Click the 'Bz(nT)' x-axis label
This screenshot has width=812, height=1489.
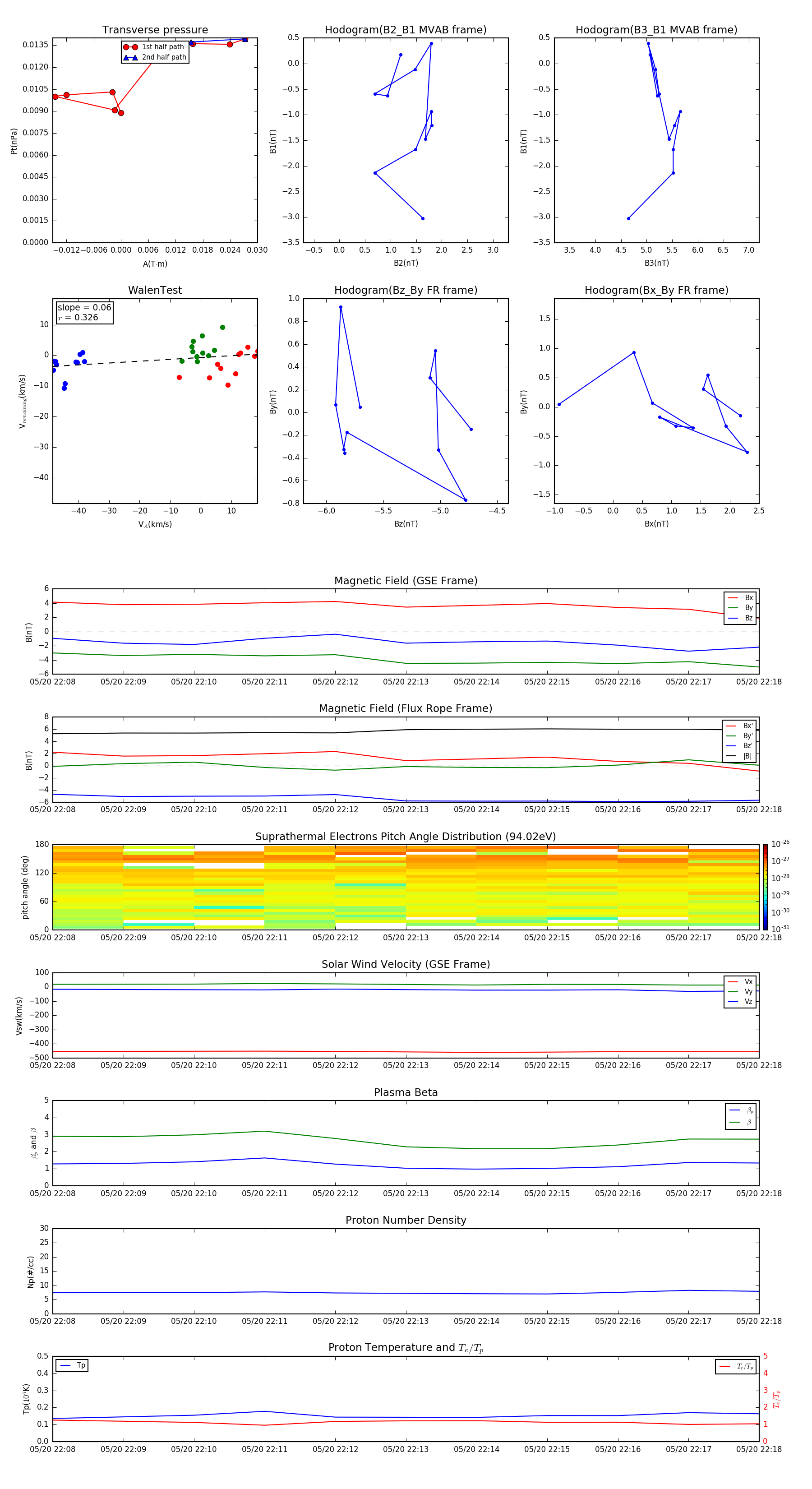click(x=406, y=524)
